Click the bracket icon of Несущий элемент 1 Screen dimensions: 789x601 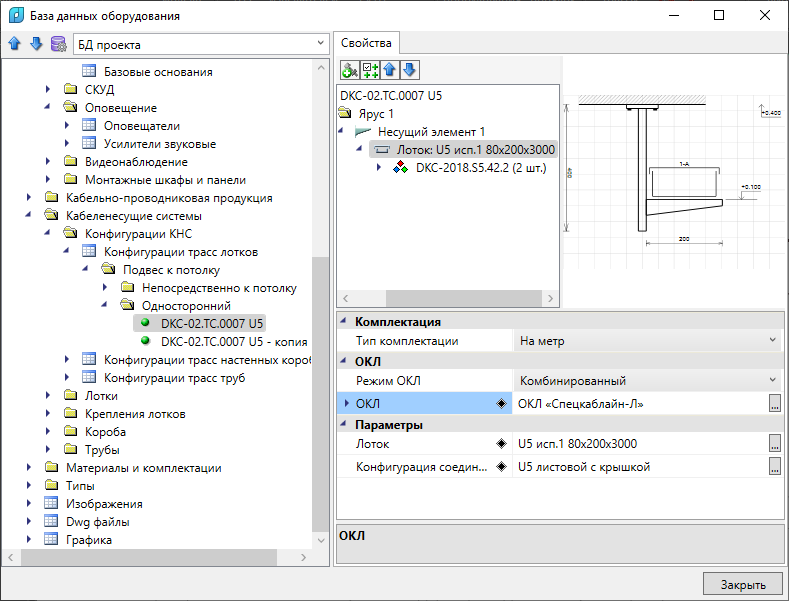tap(363, 132)
